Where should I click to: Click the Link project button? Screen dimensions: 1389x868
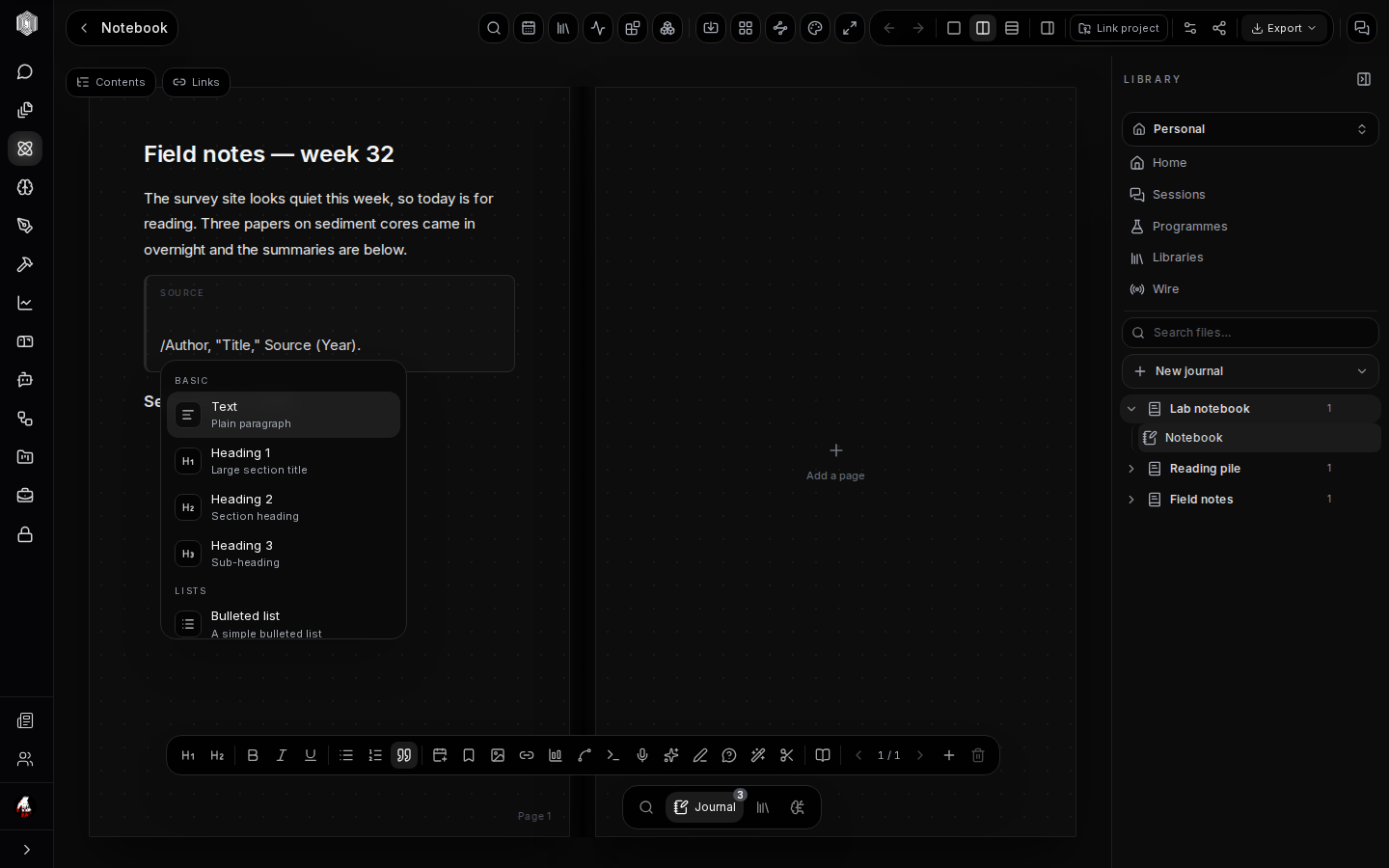(1119, 28)
